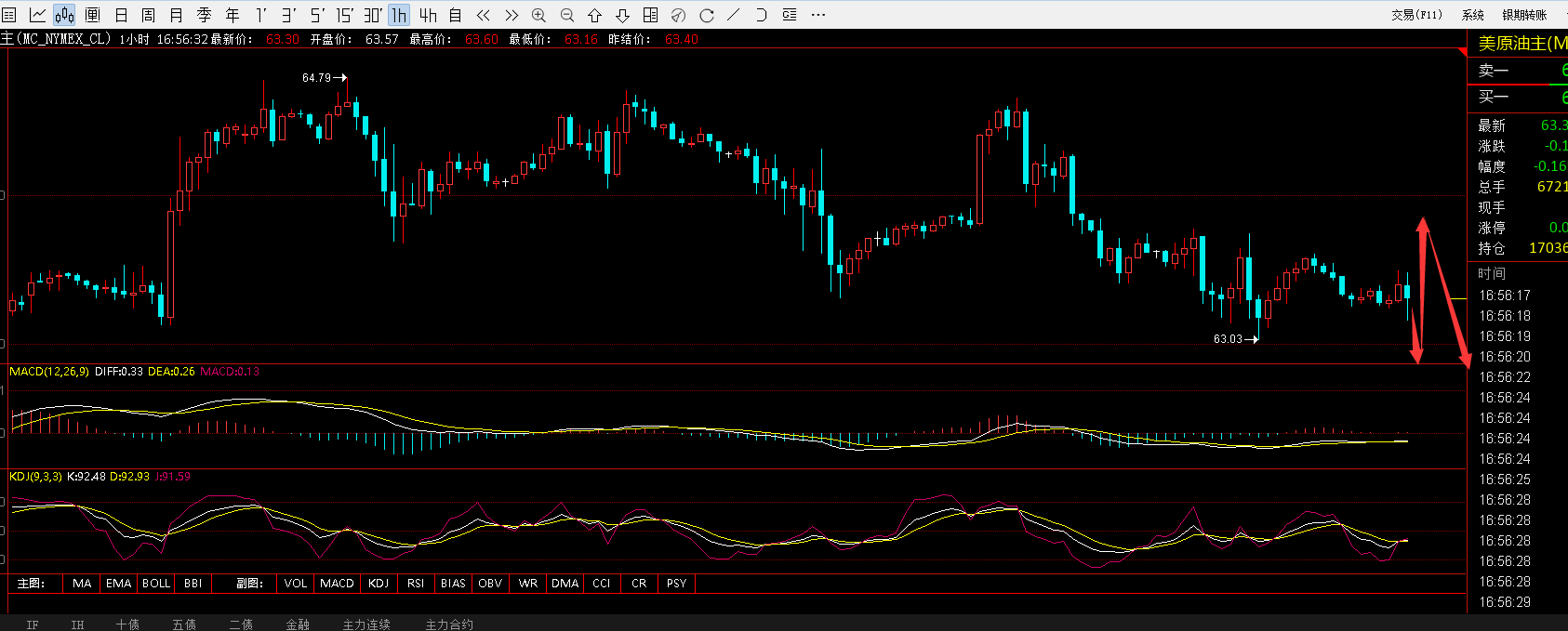This screenshot has width=1568, height=631.
Task: Switch to the 4h timeframe
Action: click(x=428, y=15)
